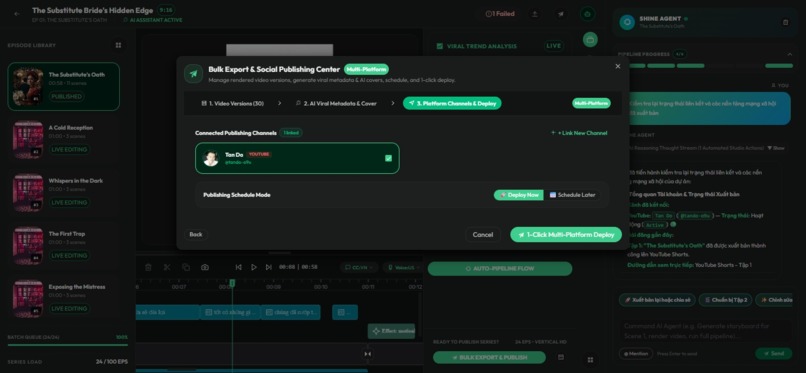
Task: Select Deploy Now schedule mode
Action: tap(519, 195)
